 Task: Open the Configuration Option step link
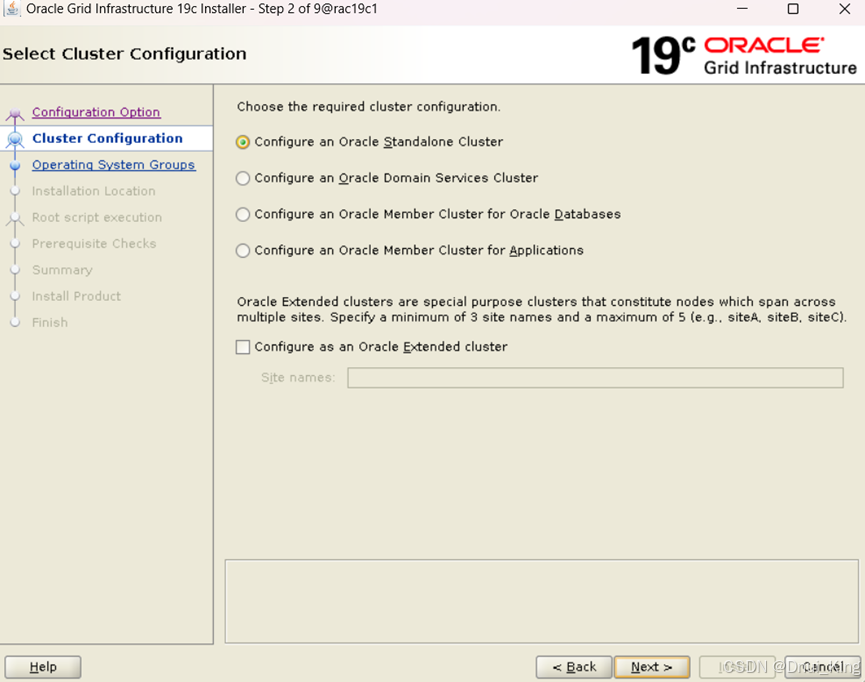pyautogui.click(x=96, y=112)
